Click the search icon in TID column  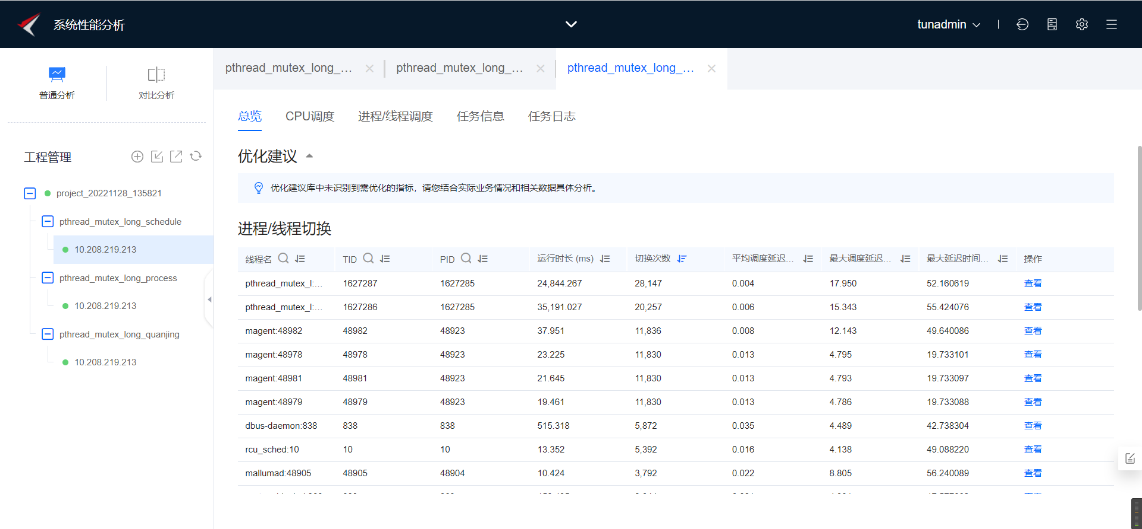click(369, 259)
